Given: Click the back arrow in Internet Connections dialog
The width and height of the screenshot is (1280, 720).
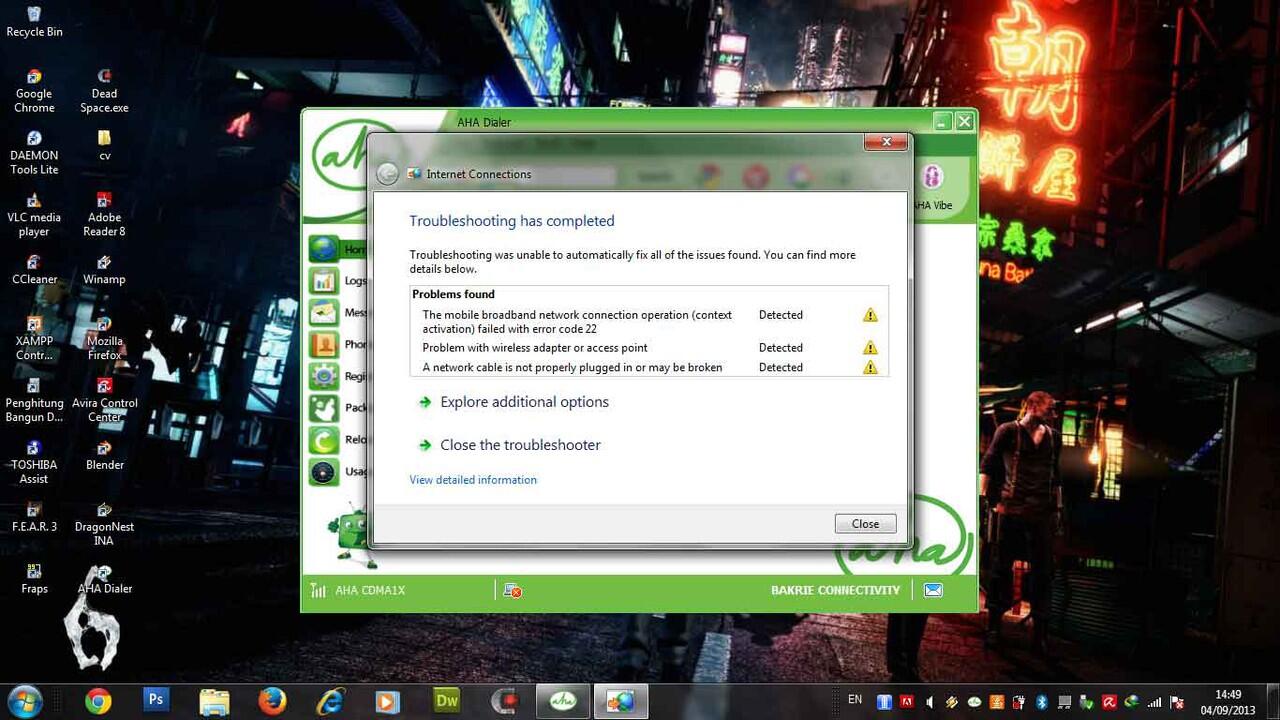Looking at the screenshot, I should pyautogui.click(x=387, y=174).
